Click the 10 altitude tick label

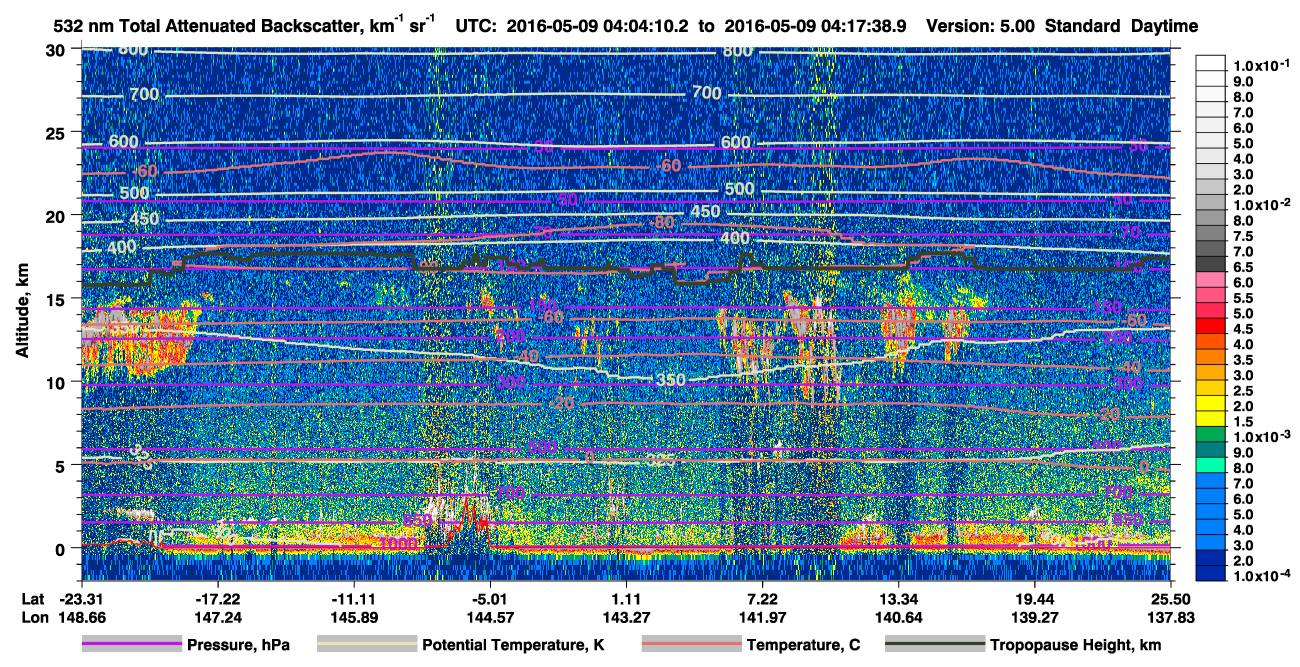(56, 382)
